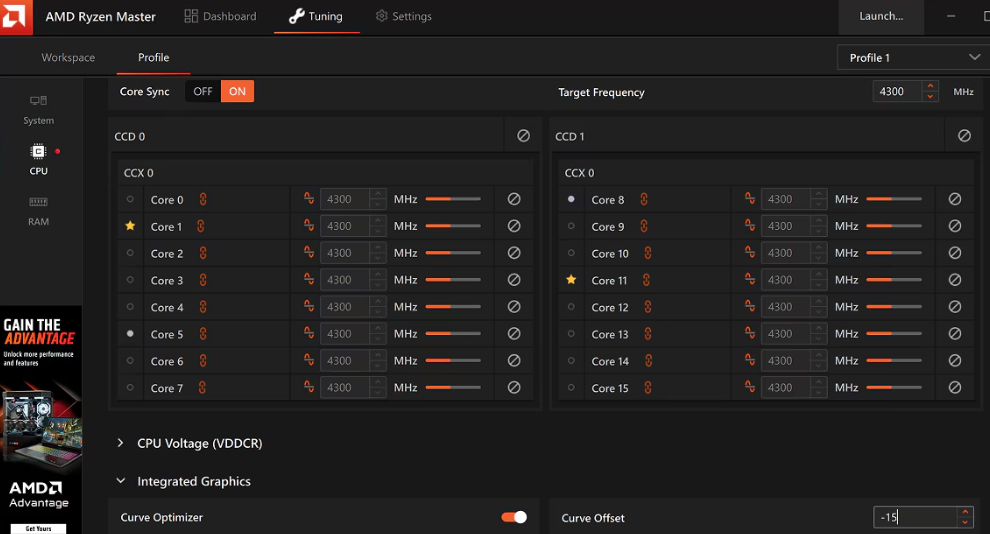Click the disable icon at end of Core 11 row
This screenshot has width=990, height=534.
[x=955, y=280]
